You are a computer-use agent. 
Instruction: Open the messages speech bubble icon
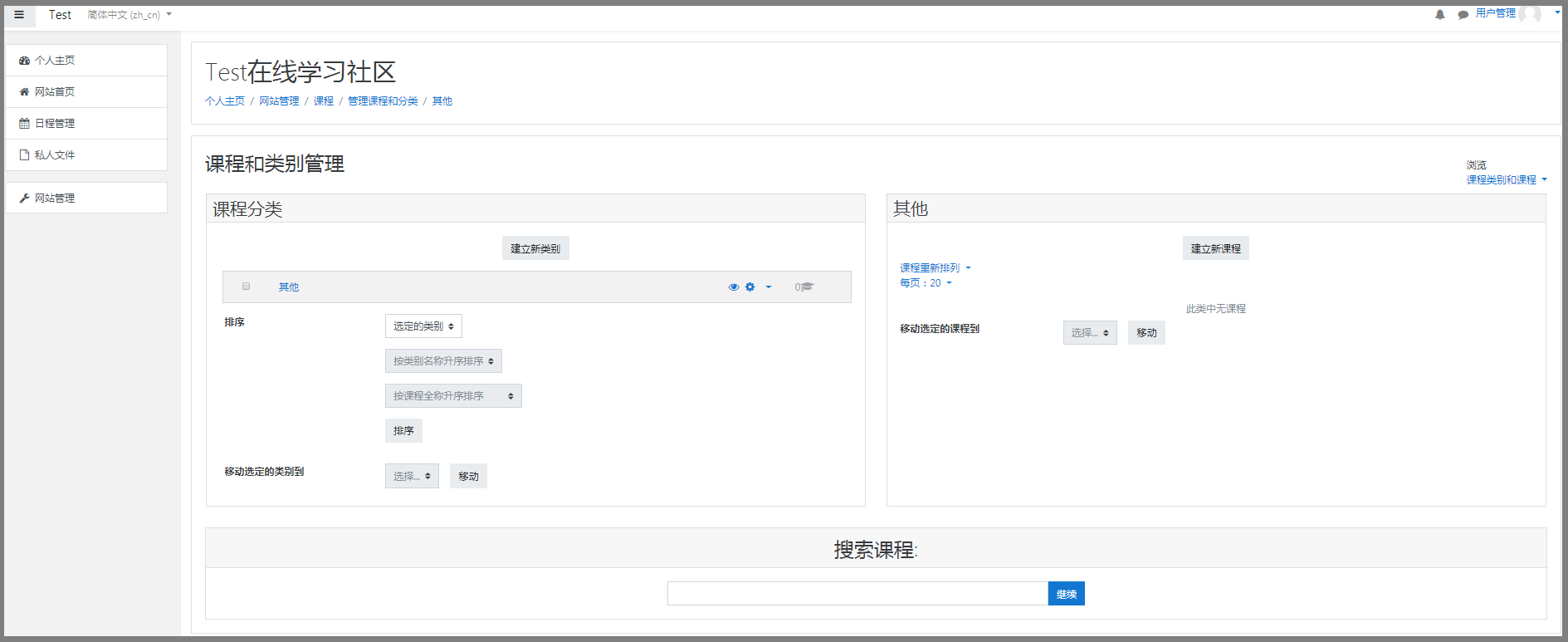(x=1463, y=15)
